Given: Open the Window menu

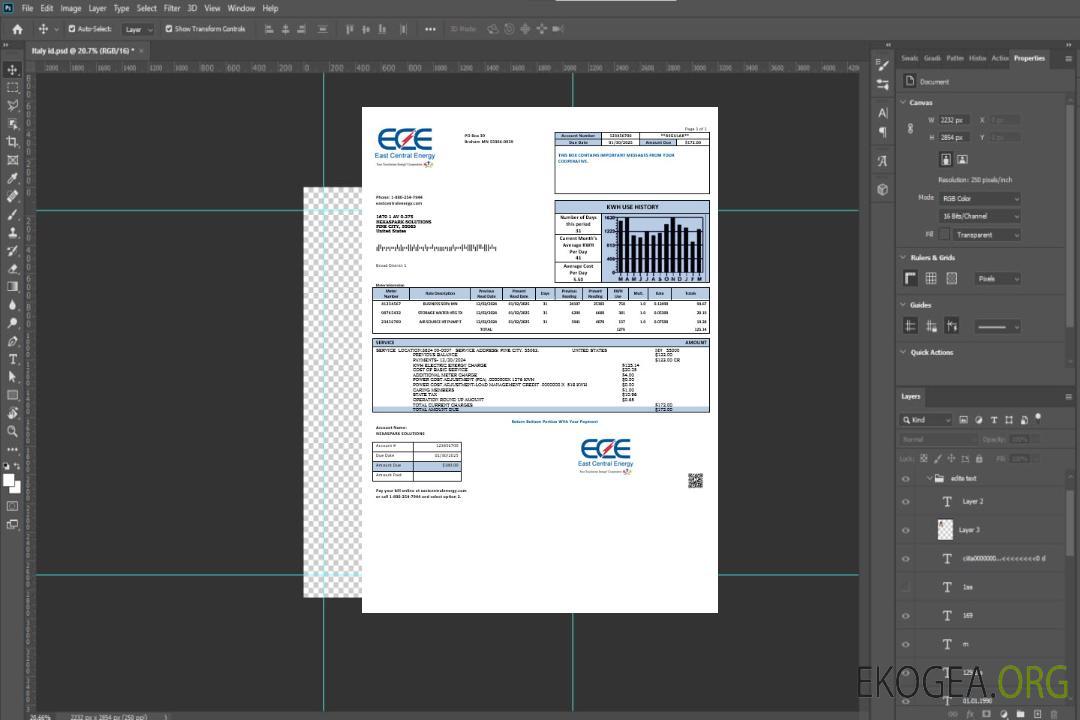Looking at the screenshot, I should coord(241,8).
